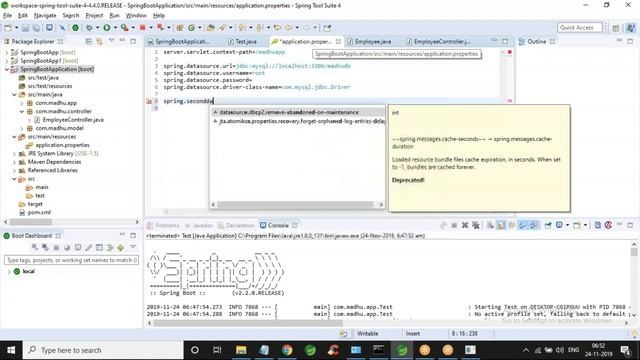This screenshot has height=360, width=640.
Task: Click the green New Java Class icon
Action: coord(191,28)
